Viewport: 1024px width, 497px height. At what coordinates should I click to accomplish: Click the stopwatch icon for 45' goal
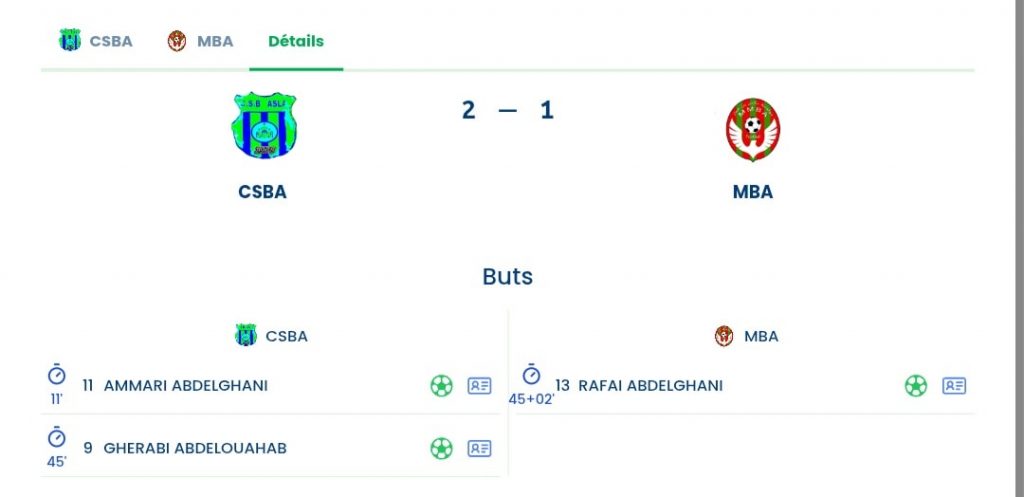tap(57, 438)
